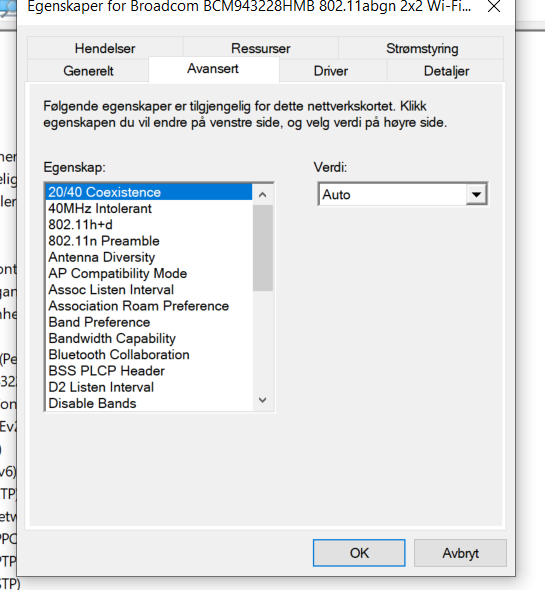This screenshot has height=590, width=545.
Task: Choose the 802.11h+d property
Action: [149, 224]
